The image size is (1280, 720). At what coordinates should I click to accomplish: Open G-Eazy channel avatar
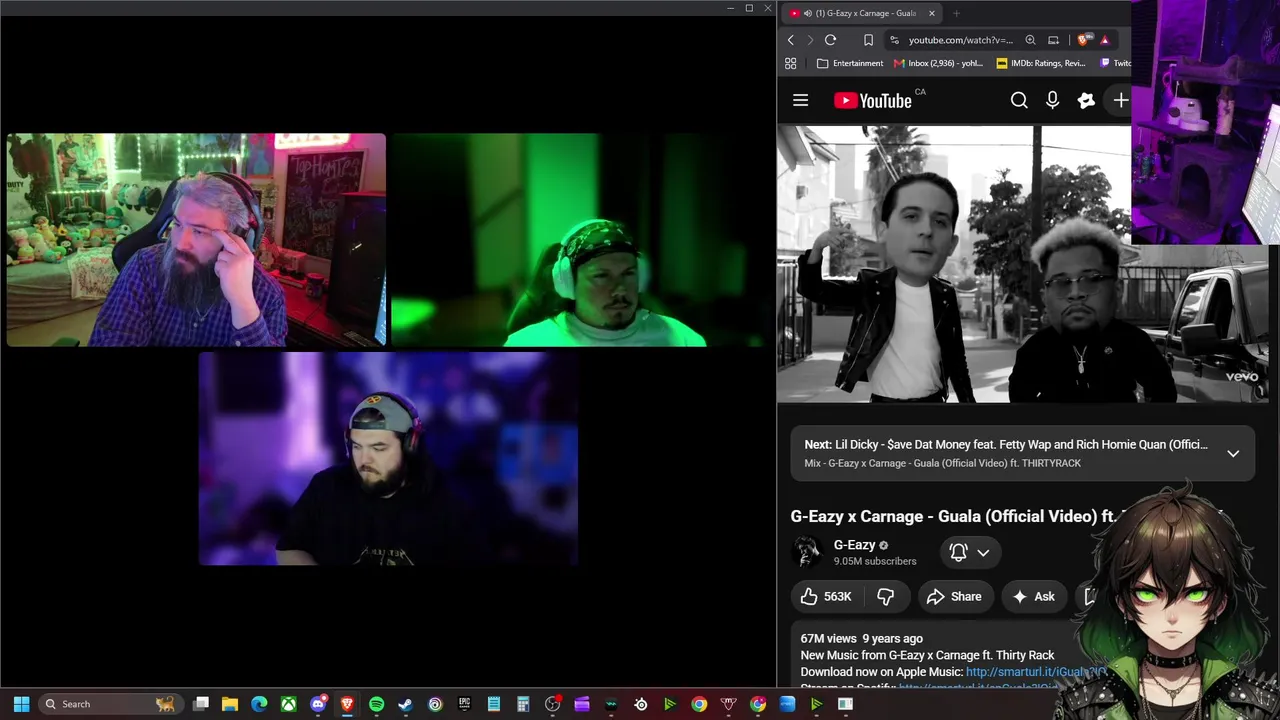click(807, 552)
